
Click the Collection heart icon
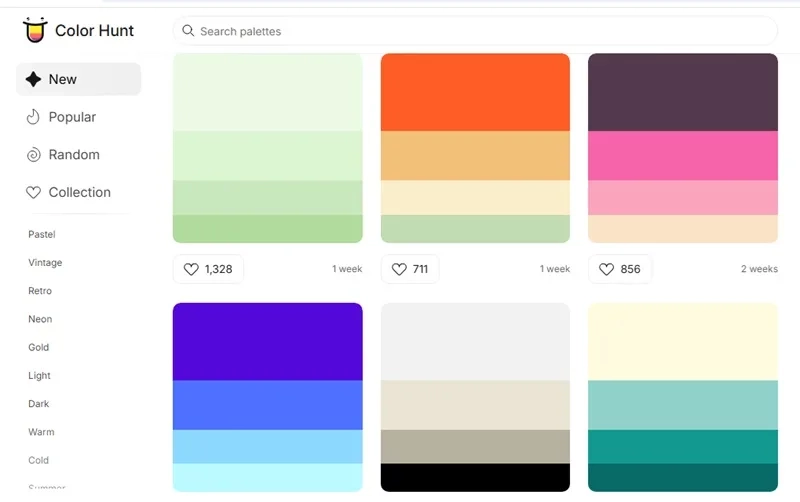(34, 193)
